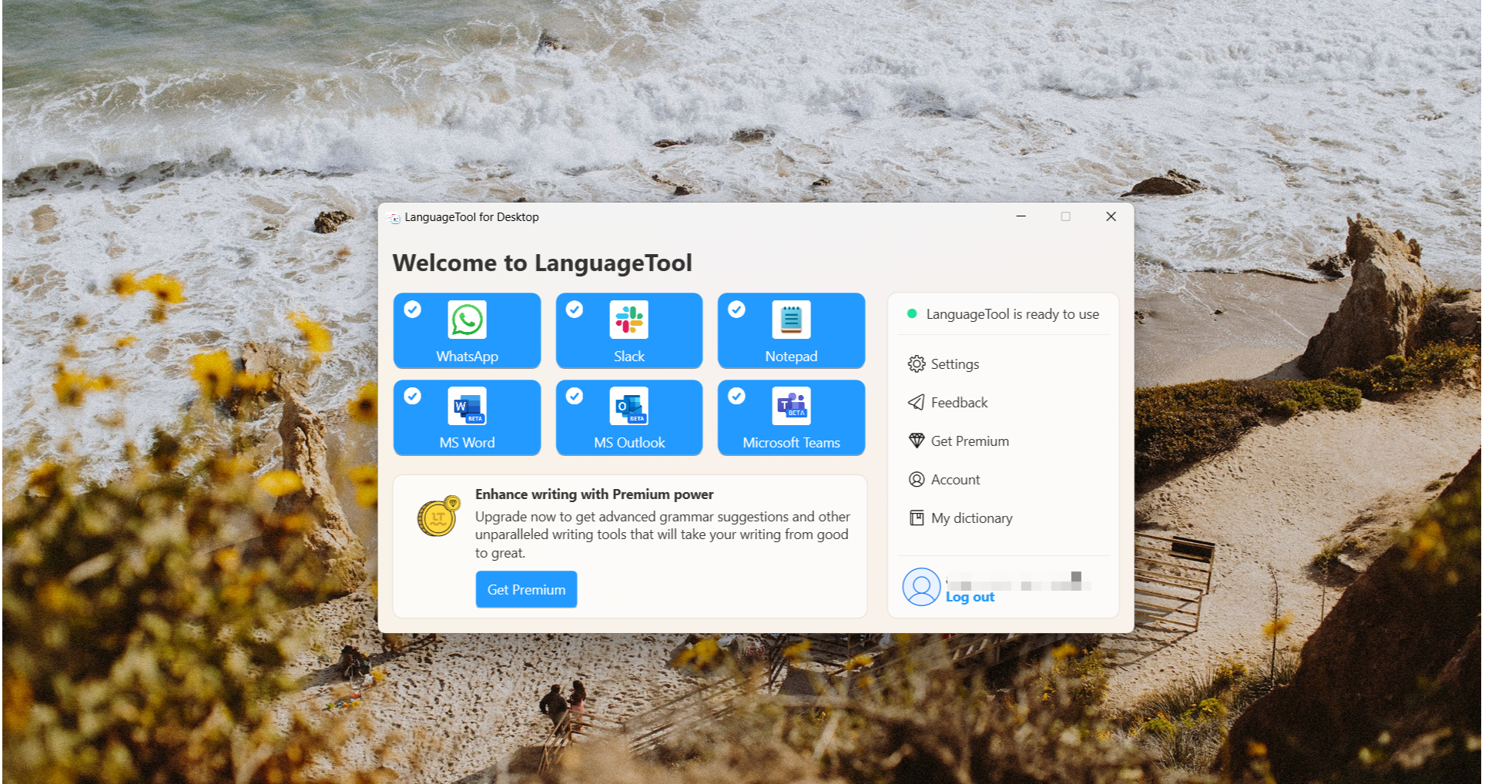The width and height of the screenshot is (1512, 784).
Task: Click the user avatar icon
Action: click(x=921, y=587)
